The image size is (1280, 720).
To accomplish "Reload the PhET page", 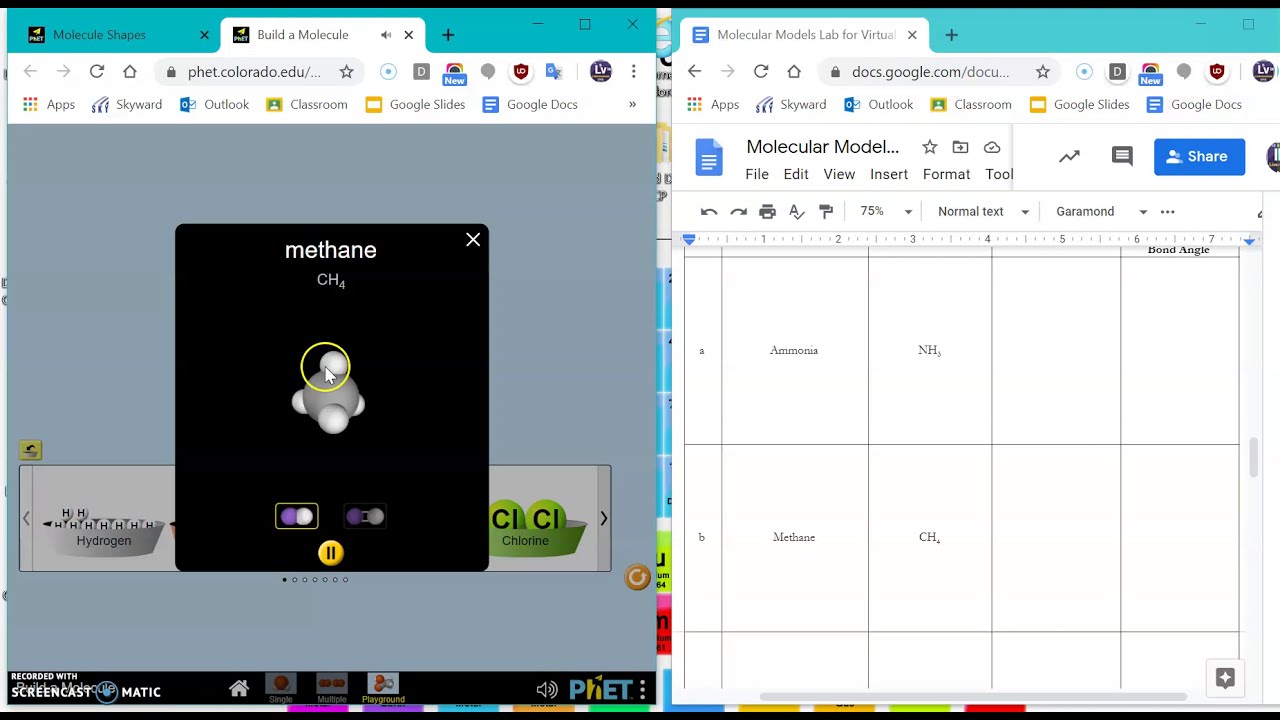I will 97,71.
